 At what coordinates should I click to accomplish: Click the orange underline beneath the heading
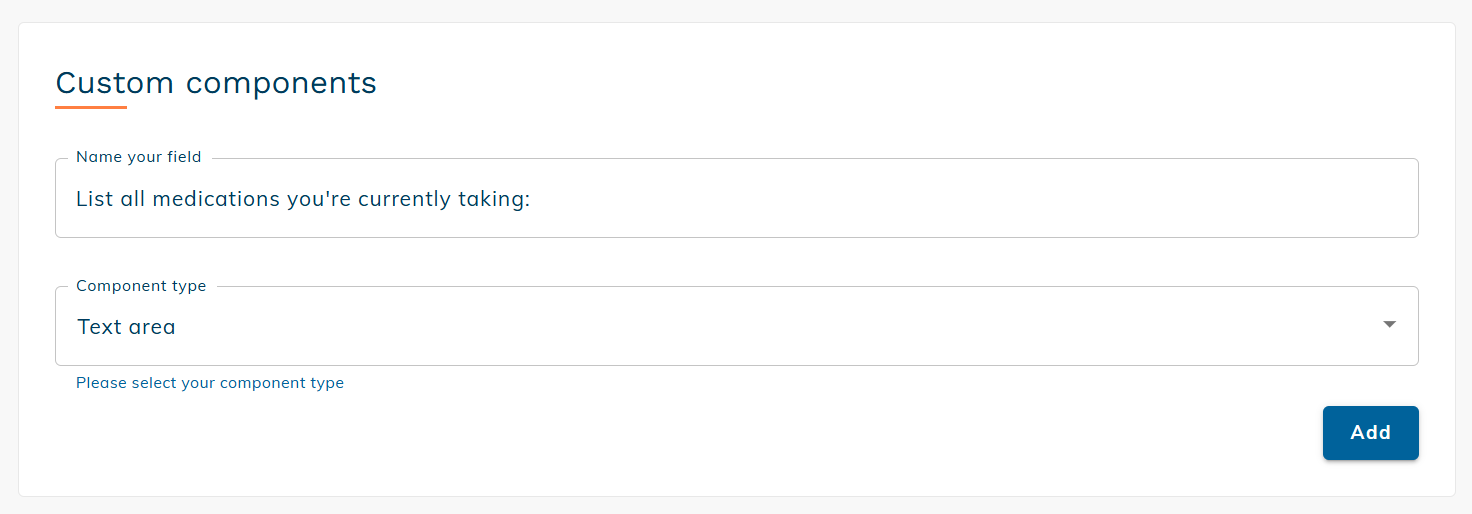[x=91, y=107]
